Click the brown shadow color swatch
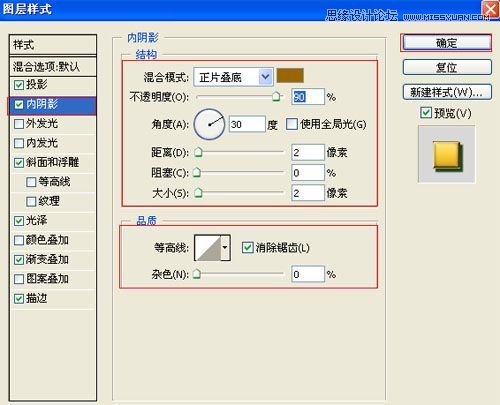Screen dimensions: 500x405 (290, 75)
